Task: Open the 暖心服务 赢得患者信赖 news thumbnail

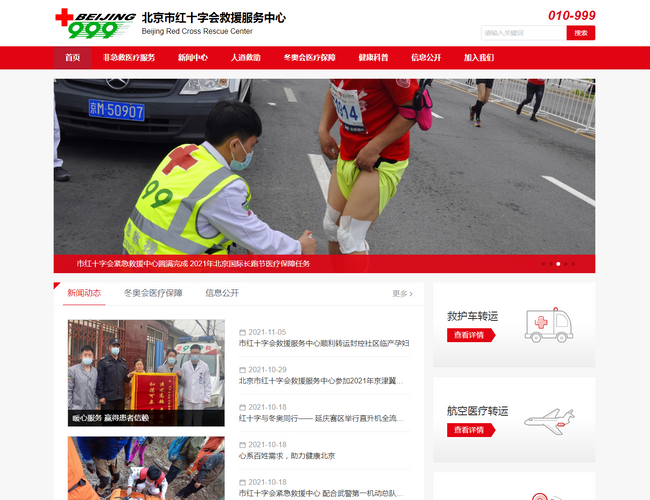Action: [x=146, y=372]
